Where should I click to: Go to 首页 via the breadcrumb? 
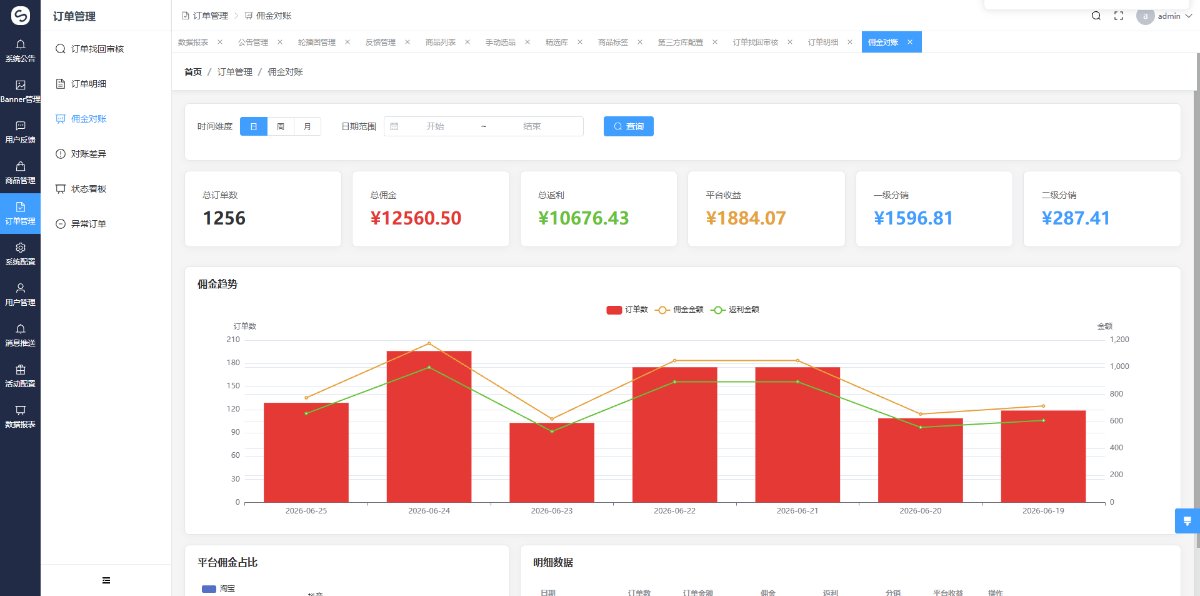coord(193,72)
